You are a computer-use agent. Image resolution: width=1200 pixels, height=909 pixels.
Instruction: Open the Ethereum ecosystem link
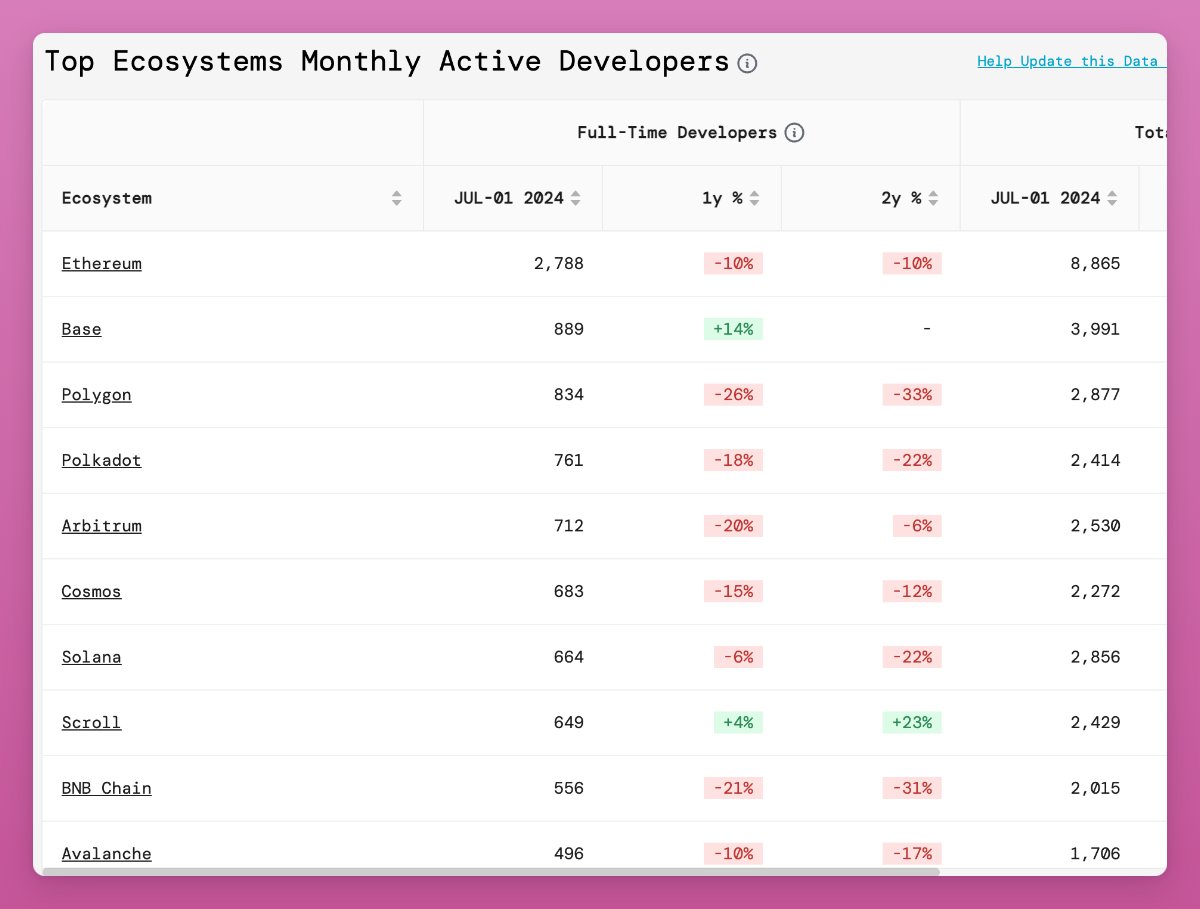point(102,264)
